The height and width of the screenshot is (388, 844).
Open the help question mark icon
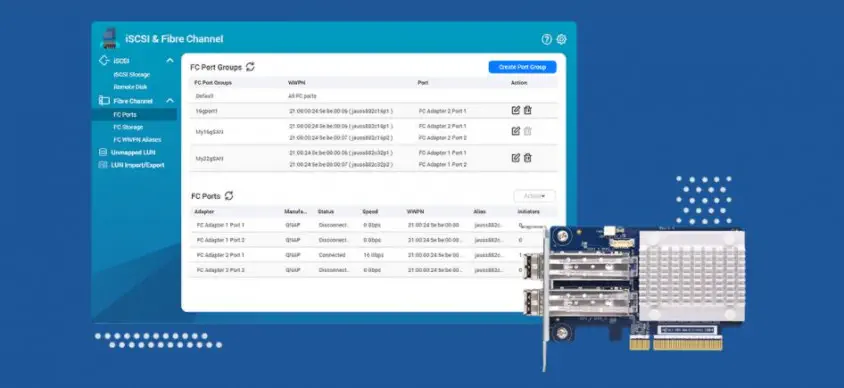(546, 39)
